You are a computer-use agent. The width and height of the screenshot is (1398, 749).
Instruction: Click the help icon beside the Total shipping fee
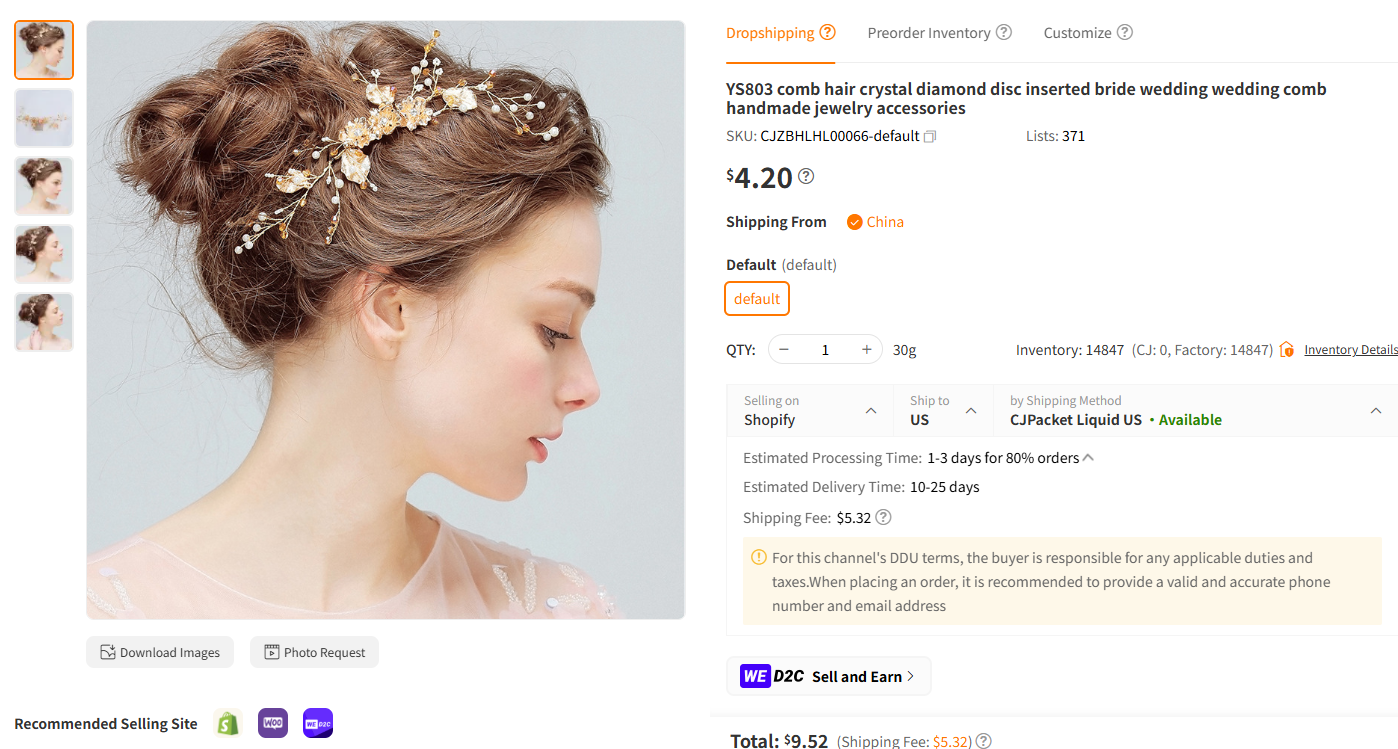(983, 740)
